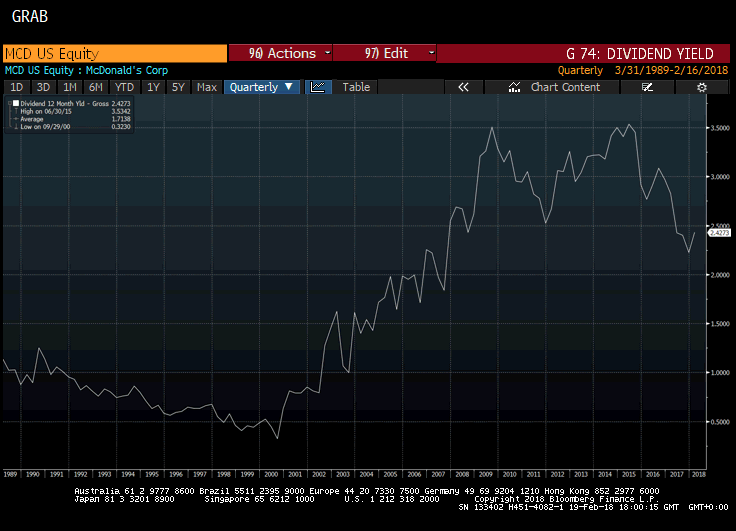Viewport: 736px width, 531px height.
Task: Click the Copyright 2018 Bloomberg Finance L.P. text
Action: 567,499
